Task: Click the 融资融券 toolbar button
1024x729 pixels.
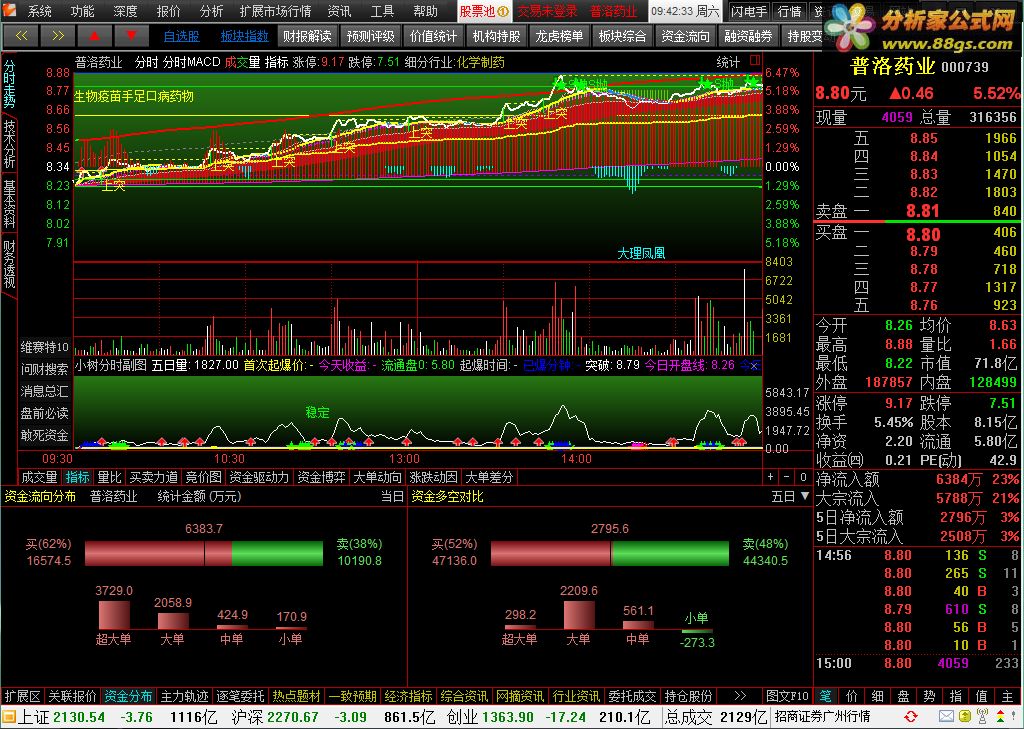Action: (748, 36)
